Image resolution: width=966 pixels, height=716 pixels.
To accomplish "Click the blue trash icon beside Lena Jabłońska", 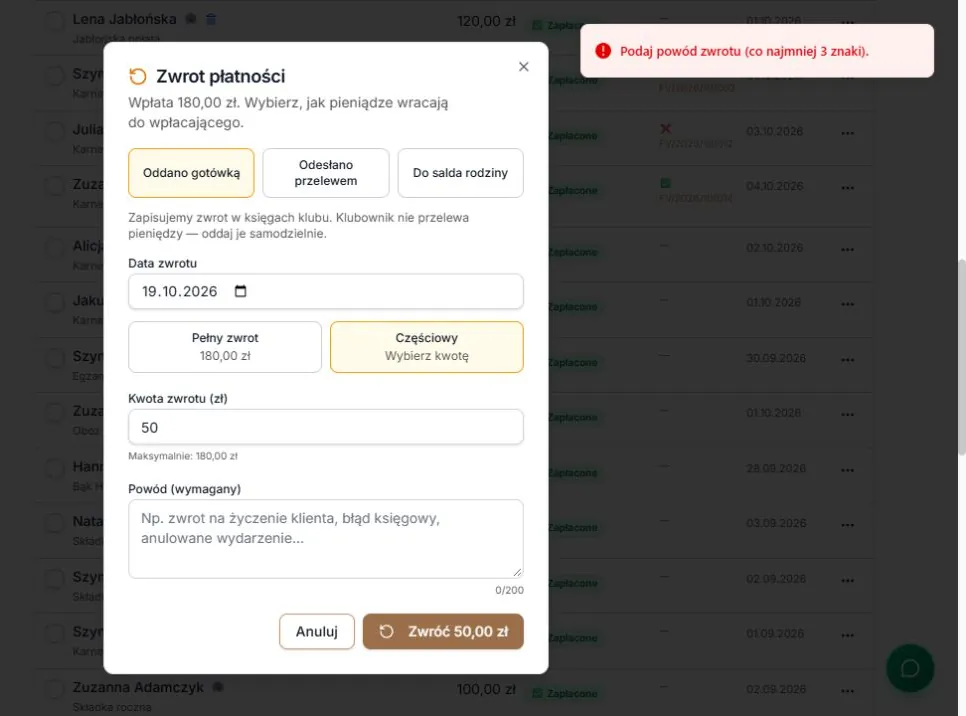I will [x=211, y=19].
